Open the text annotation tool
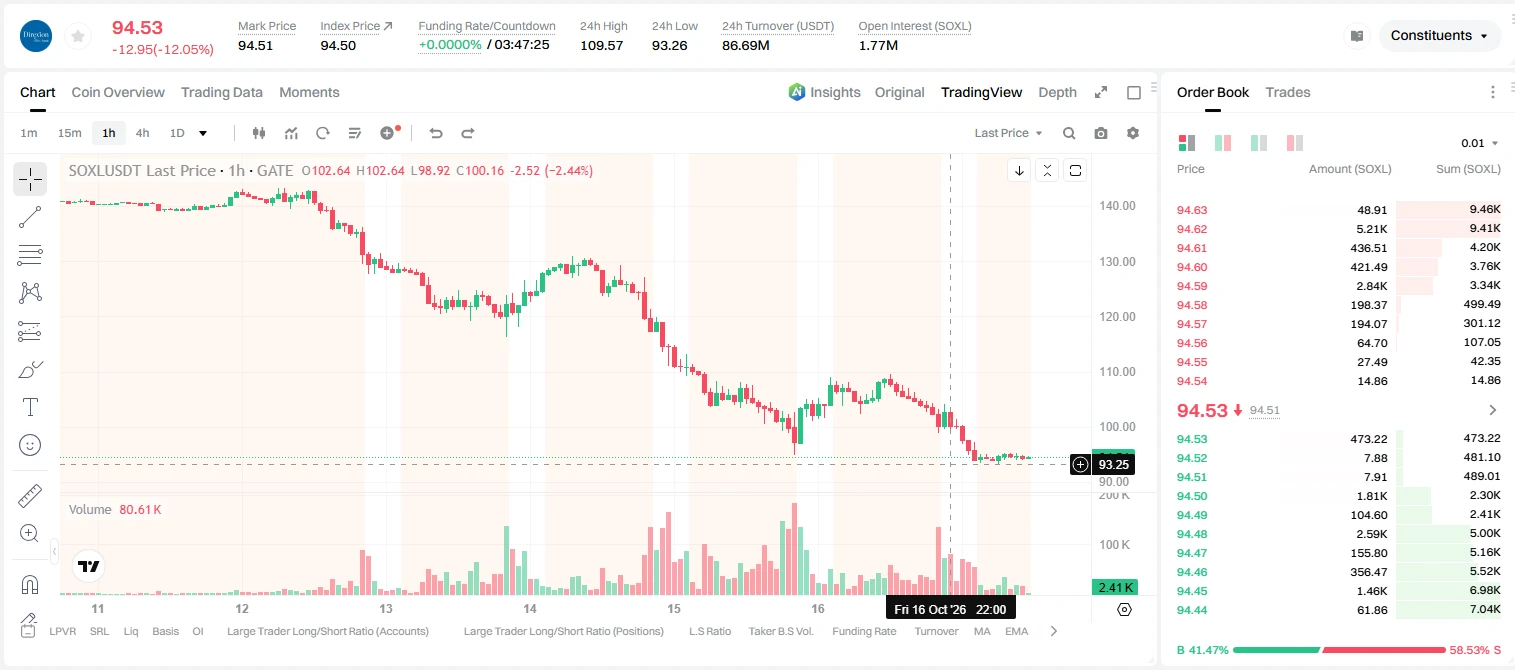Screen dimensions: 1515x670 (30, 407)
